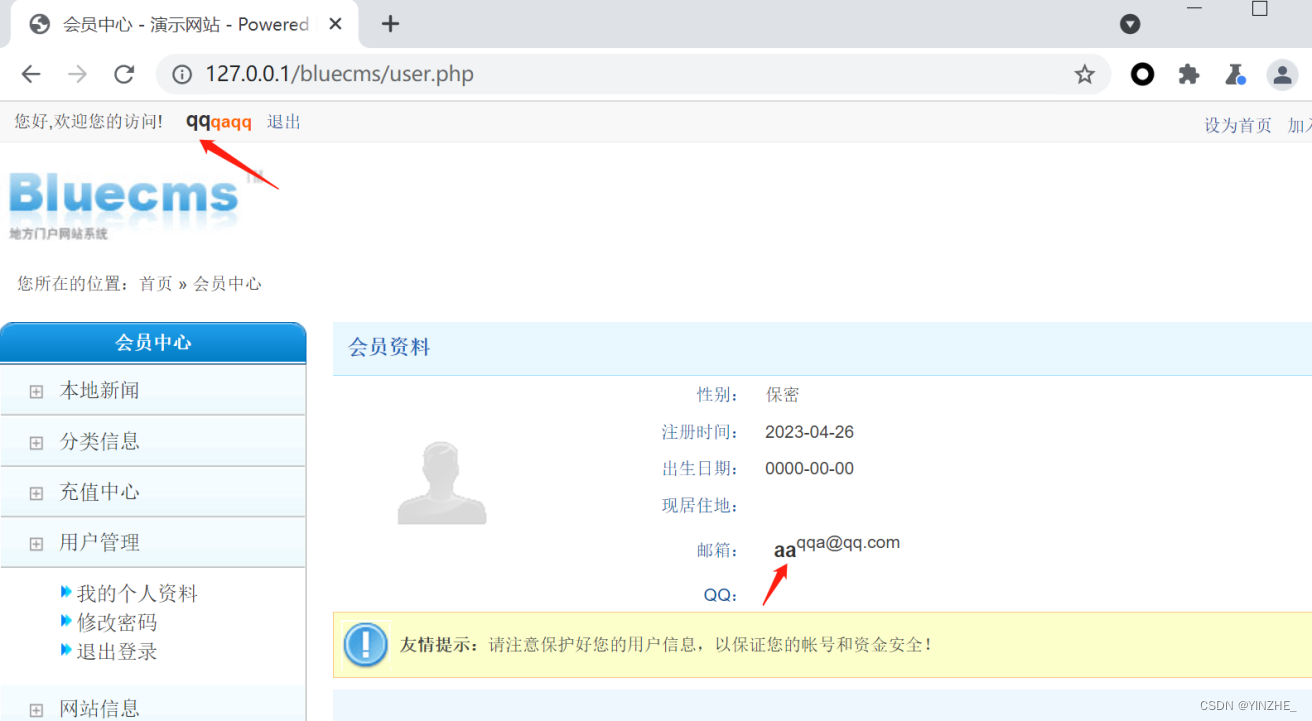The height and width of the screenshot is (721, 1312).
Task: Click birth date 0000-00-00
Action: click(810, 468)
